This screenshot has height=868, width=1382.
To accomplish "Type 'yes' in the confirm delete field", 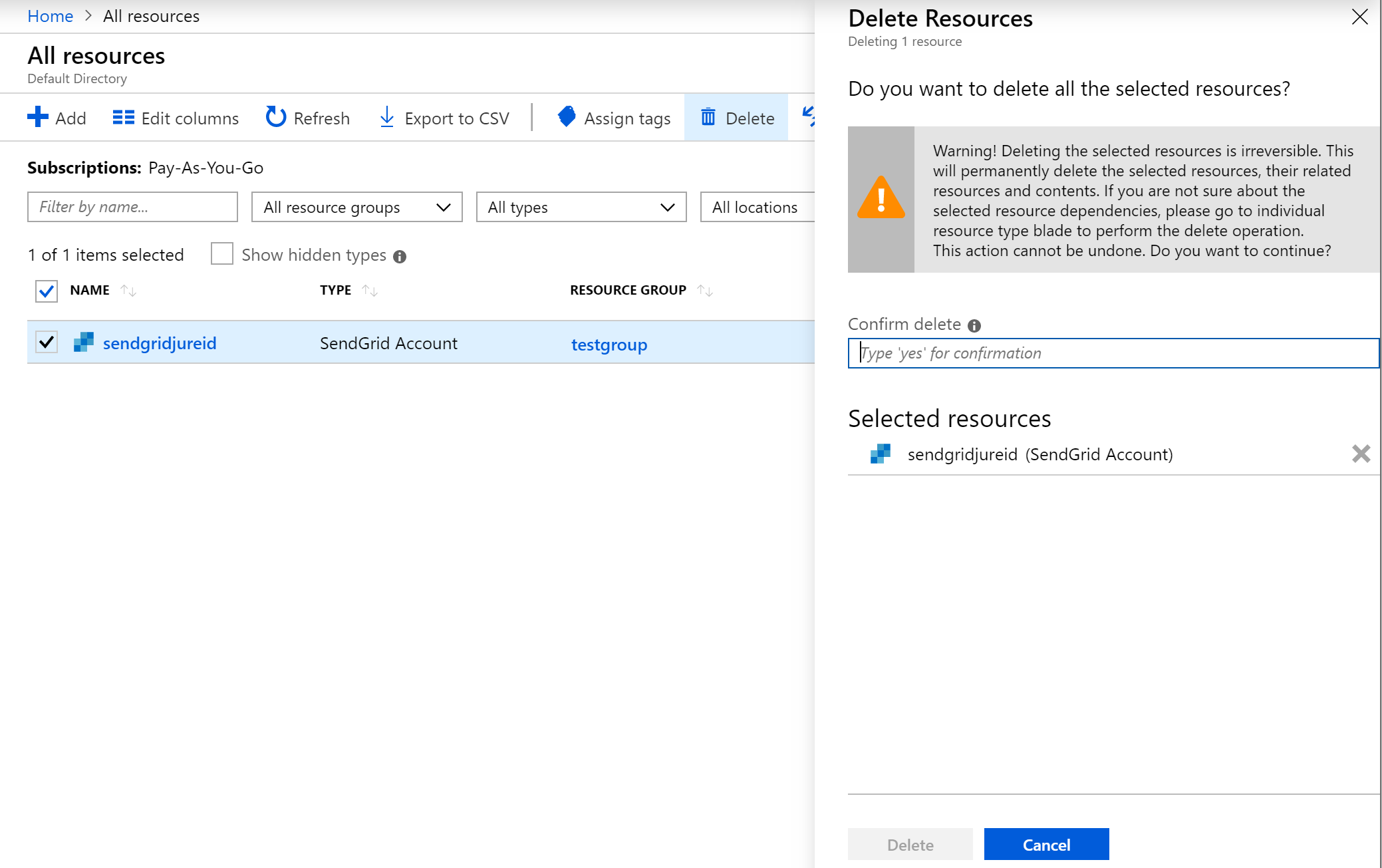I will 1114,352.
